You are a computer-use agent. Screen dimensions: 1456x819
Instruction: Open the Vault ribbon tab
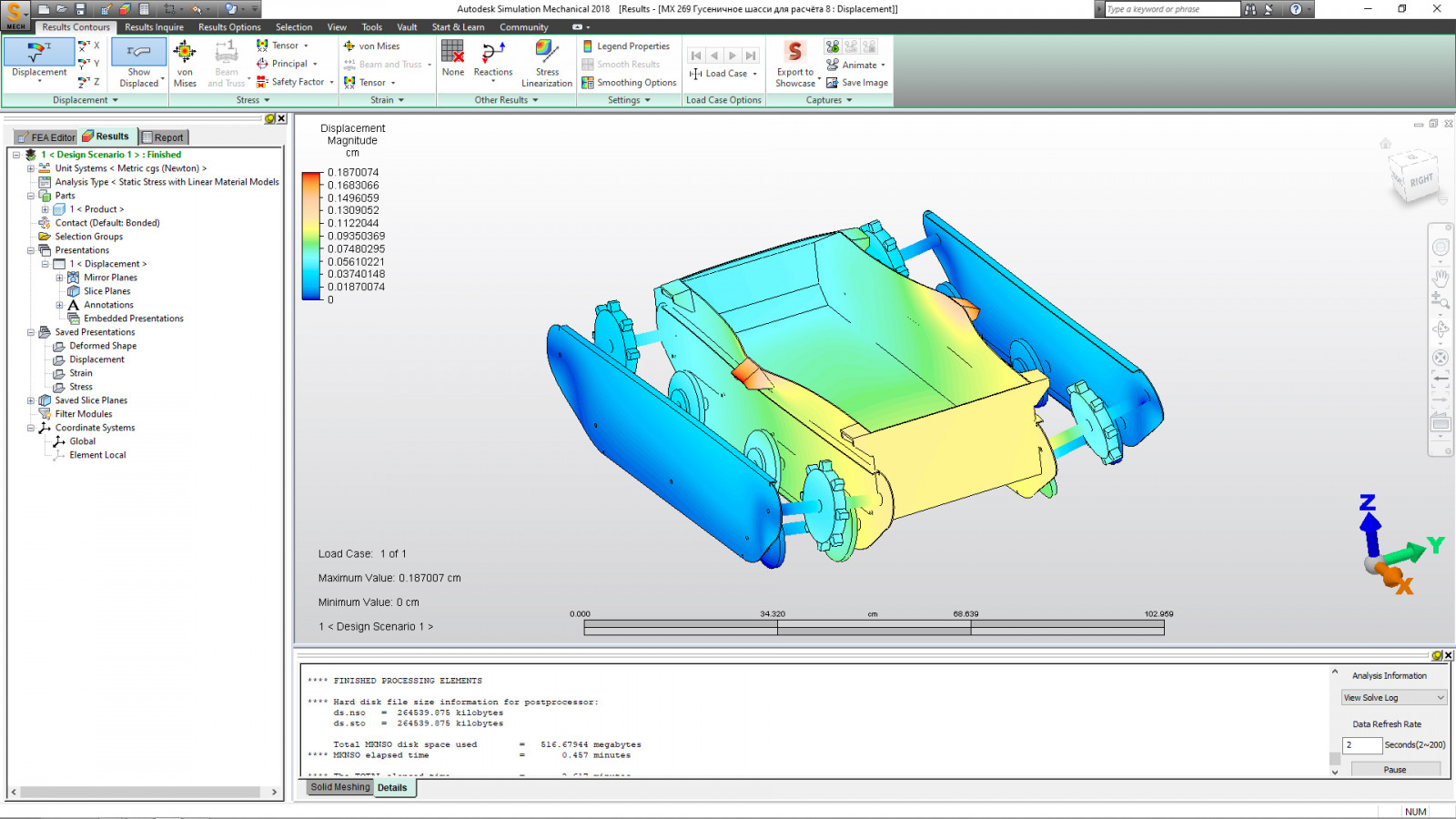tap(407, 27)
